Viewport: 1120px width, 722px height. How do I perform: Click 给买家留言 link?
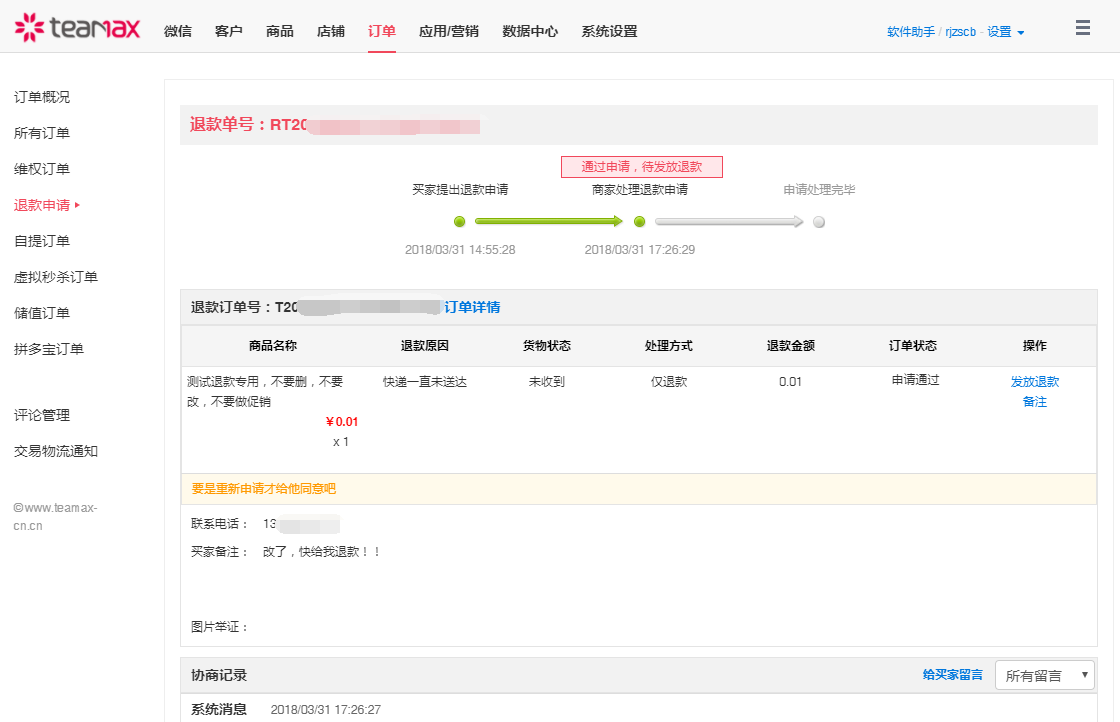coord(952,675)
